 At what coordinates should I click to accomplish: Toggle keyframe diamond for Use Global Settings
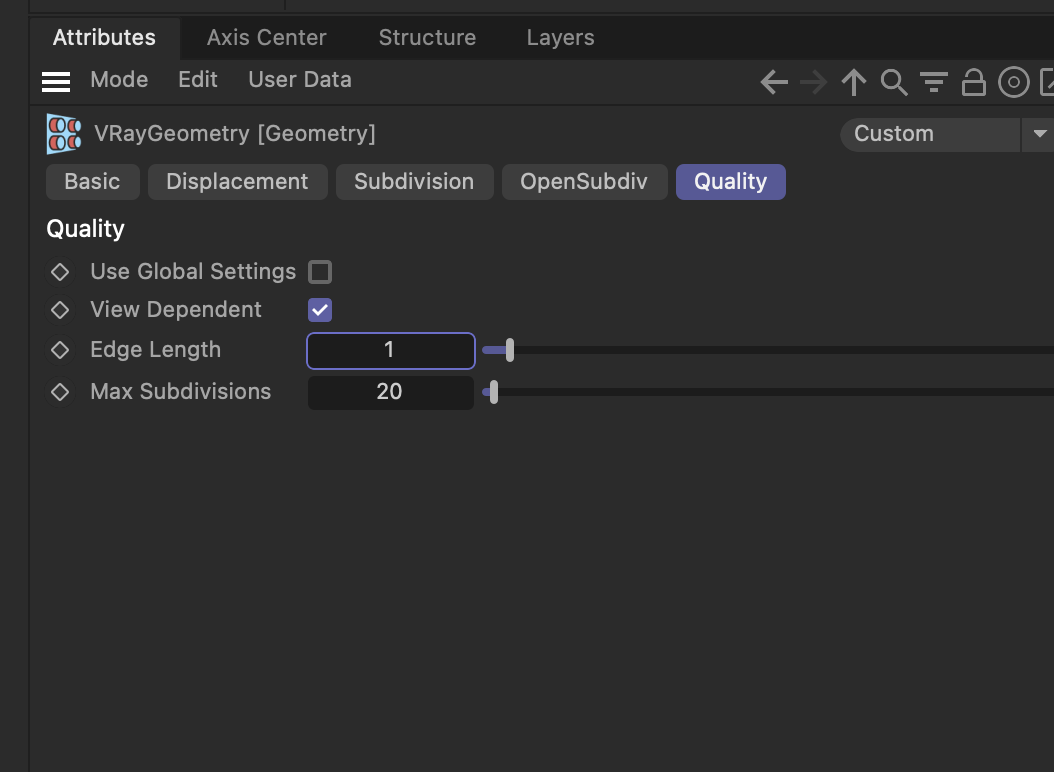tap(60, 272)
